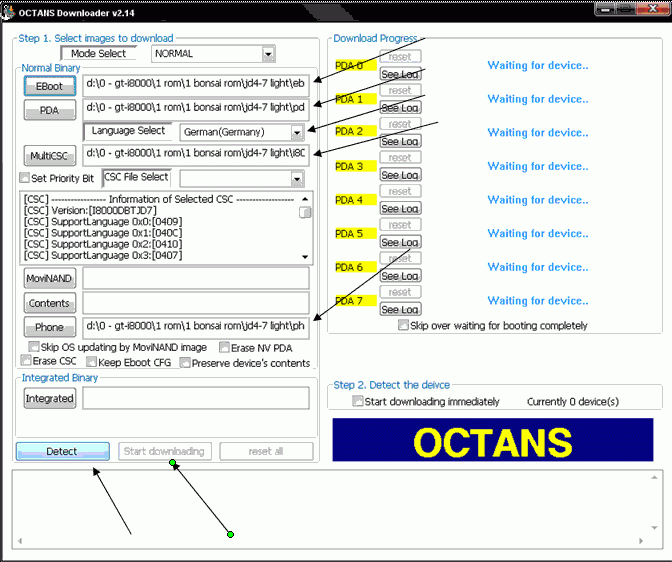Toggle Keep Eboot CFG checkbox
Screen dimensions: 672x562
tap(91, 362)
